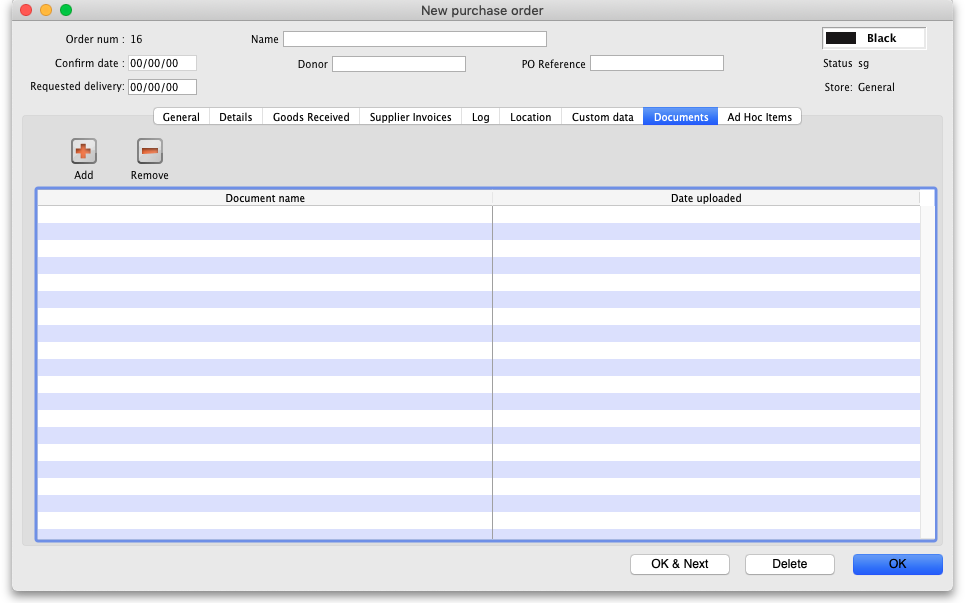Open the Custom data tab
965x603 pixels.
[x=602, y=117]
